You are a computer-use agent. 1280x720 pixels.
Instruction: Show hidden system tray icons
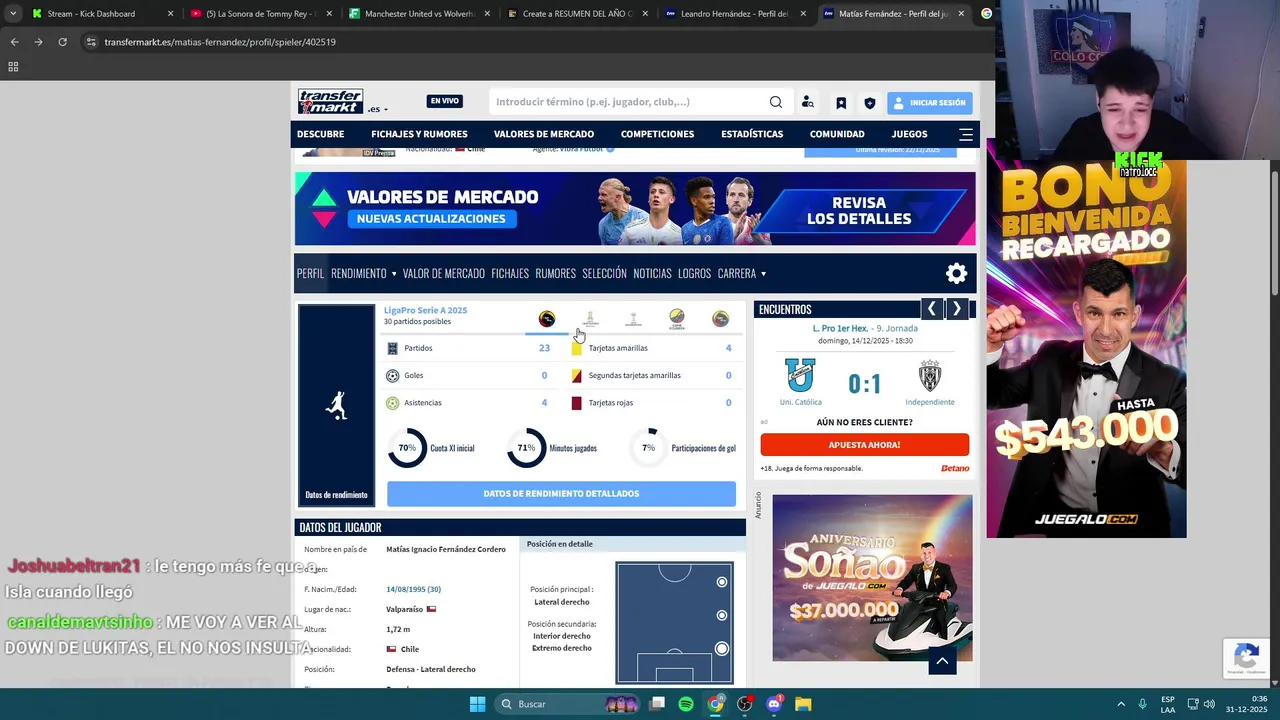pos(1120,704)
